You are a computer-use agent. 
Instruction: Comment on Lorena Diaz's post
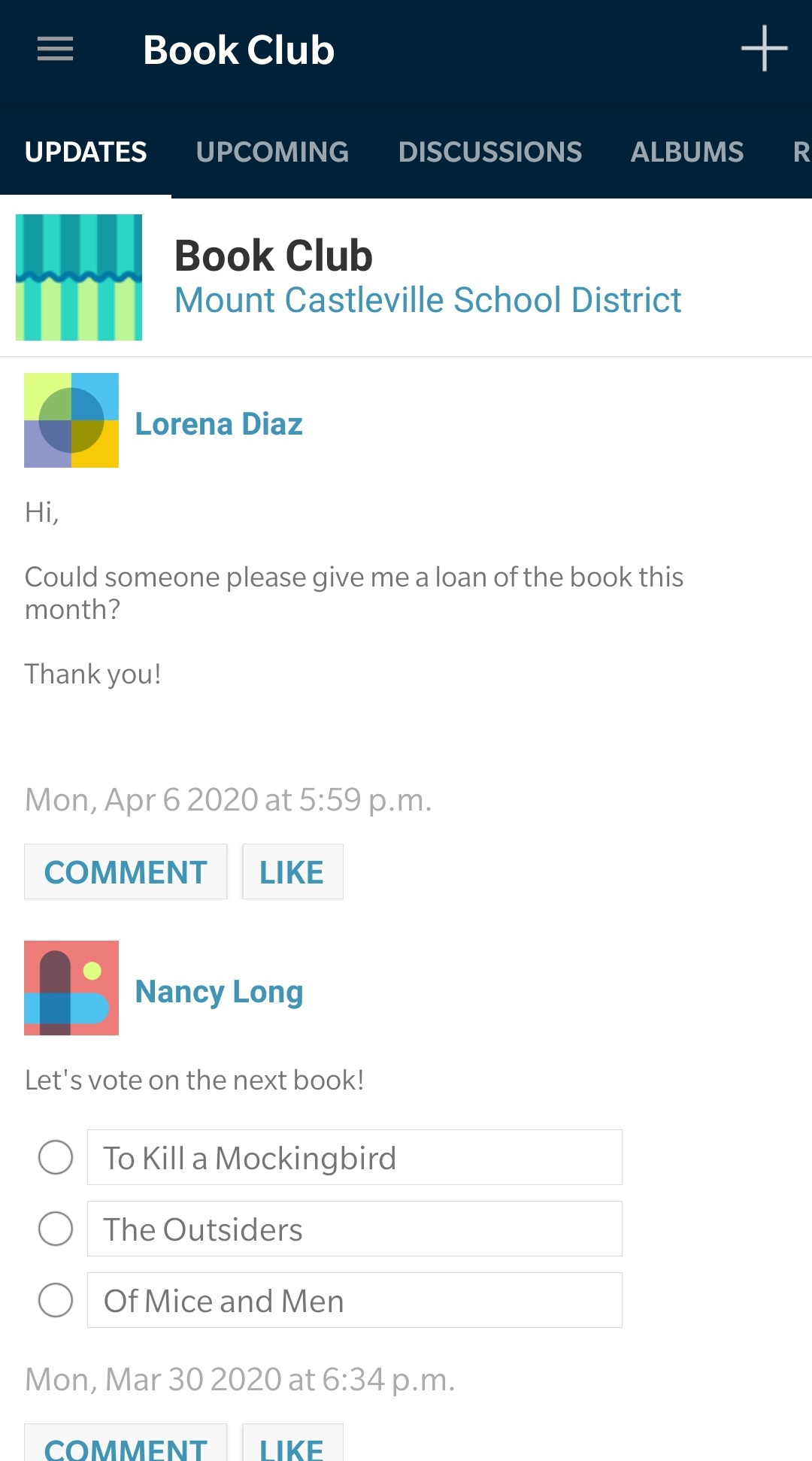126,872
